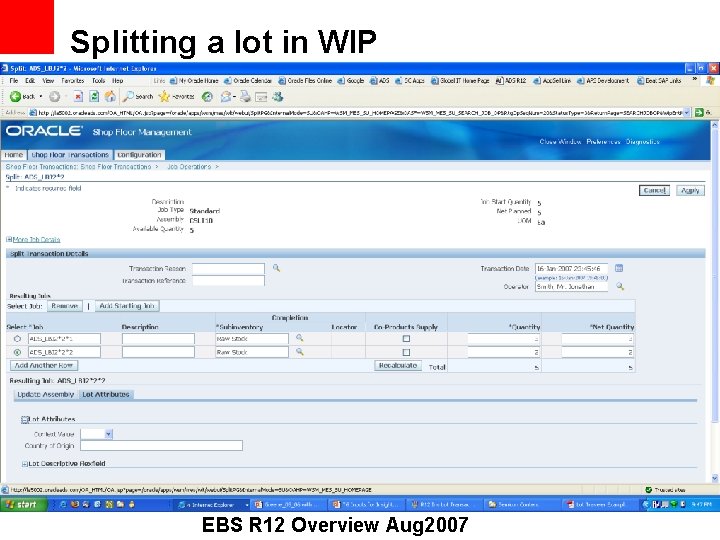The image size is (720, 540).
Task: Open the Tools menu
Action: [x=99, y=81]
